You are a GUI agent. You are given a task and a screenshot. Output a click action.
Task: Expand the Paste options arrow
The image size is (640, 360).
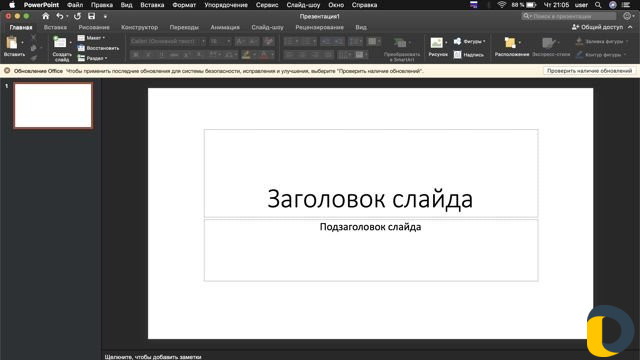pyautogui.click(x=22, y=42)
